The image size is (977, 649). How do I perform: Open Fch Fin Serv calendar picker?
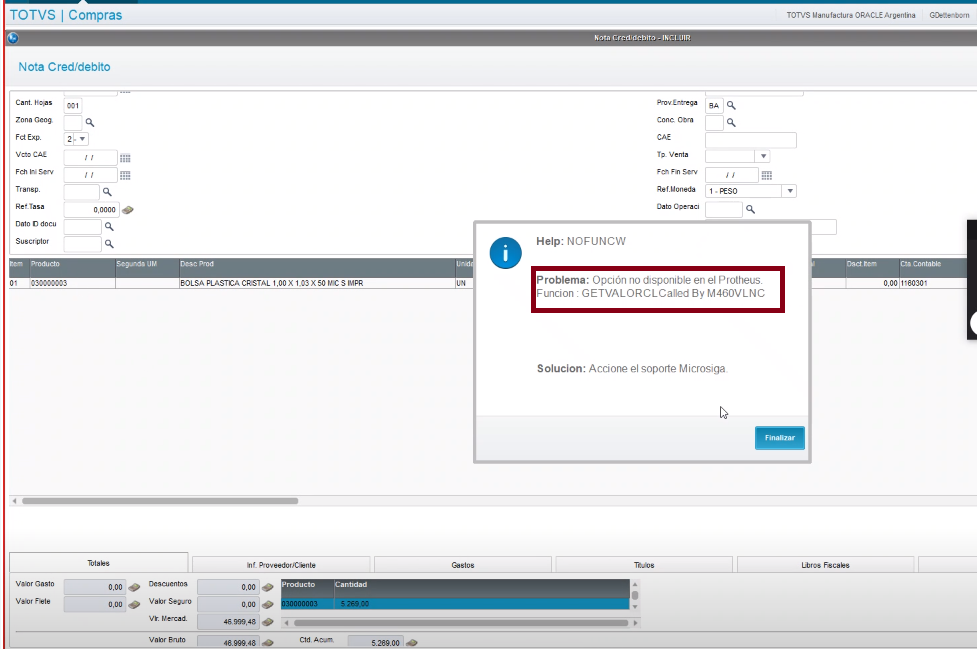pyautogui.click(x=767, y=176)
